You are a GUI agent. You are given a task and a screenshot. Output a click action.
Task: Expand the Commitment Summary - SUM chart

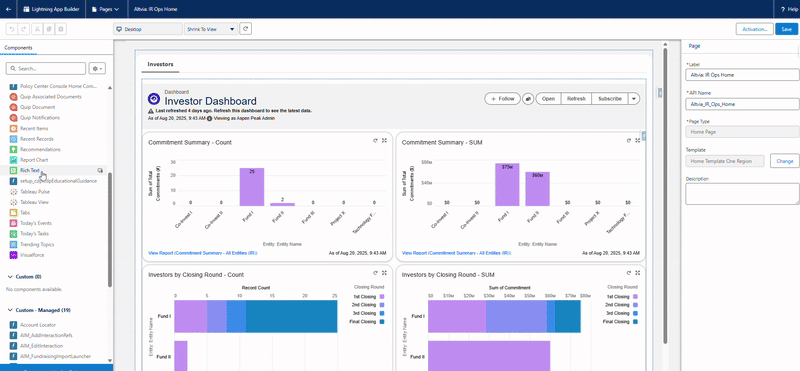coord(638,140)
